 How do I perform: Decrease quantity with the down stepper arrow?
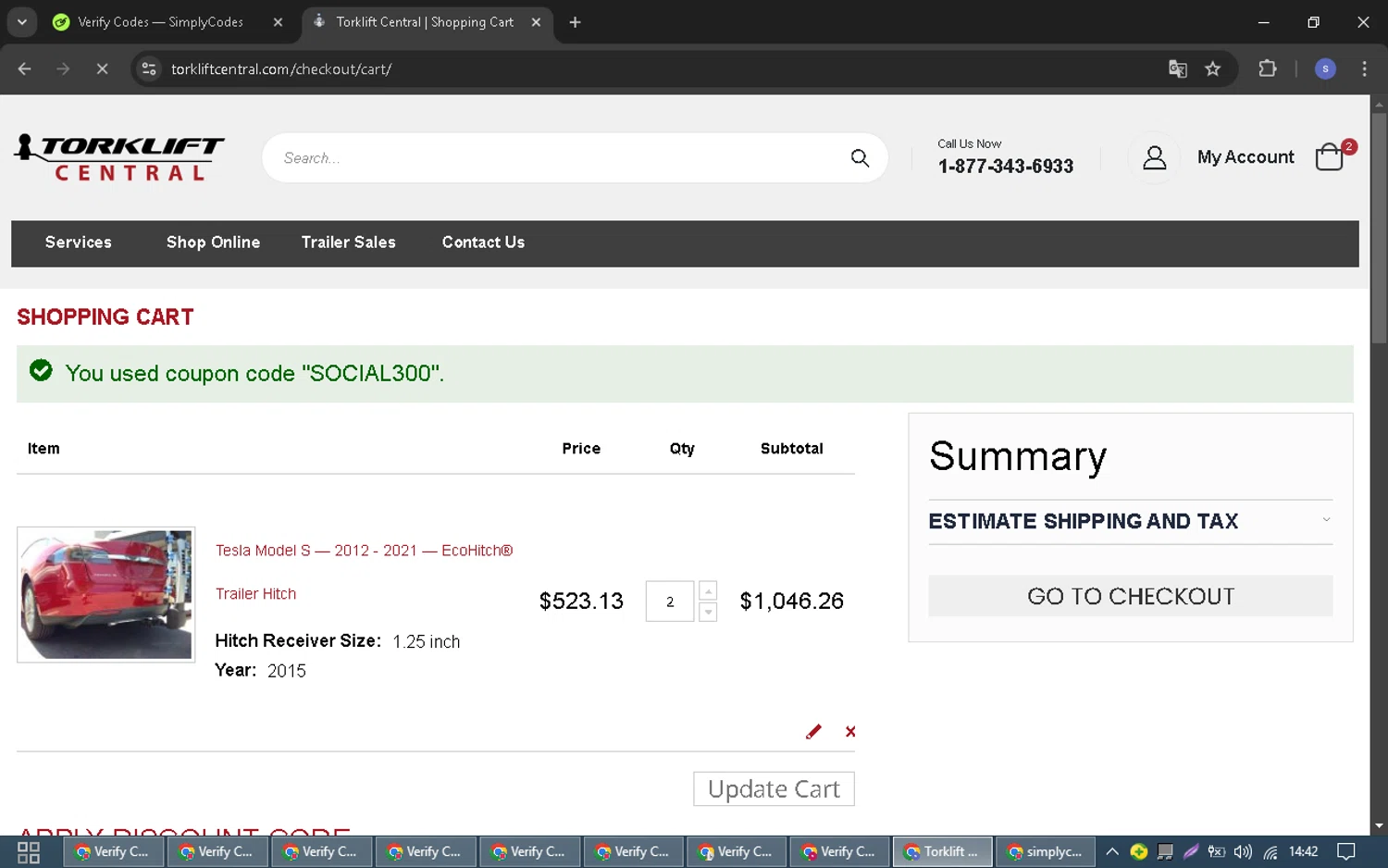point(708,612)
